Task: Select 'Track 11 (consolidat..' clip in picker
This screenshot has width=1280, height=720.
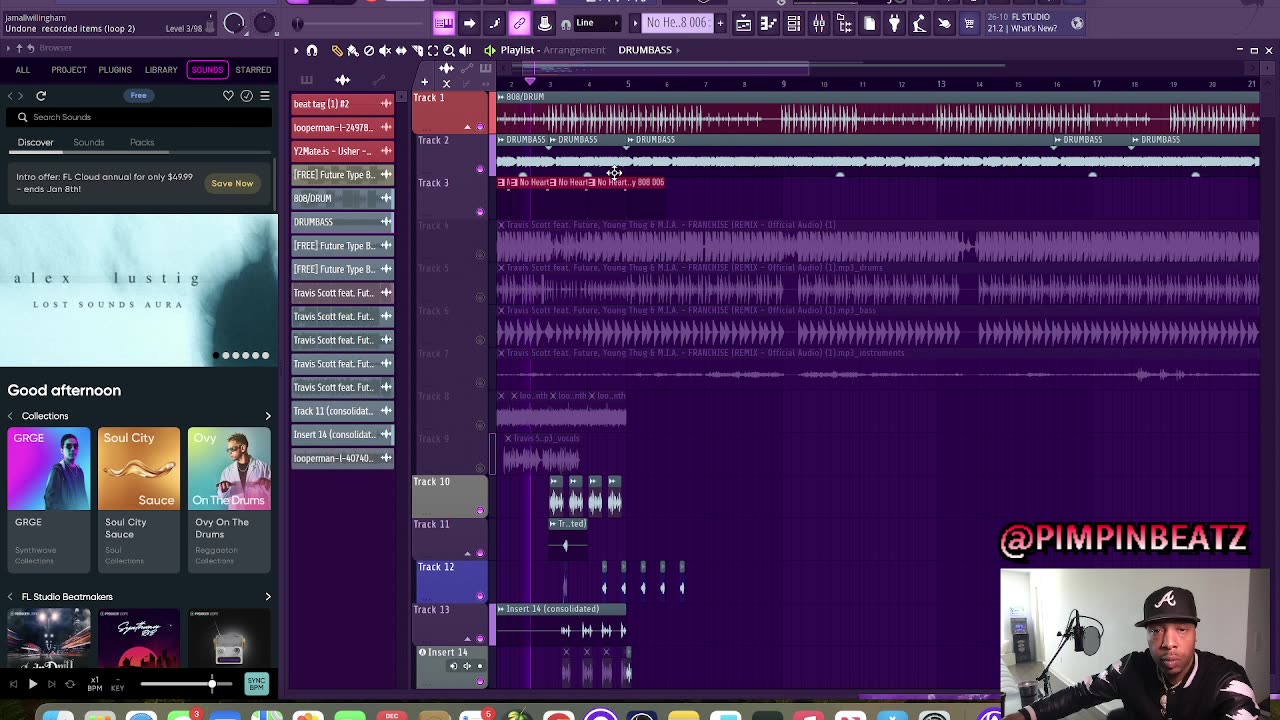Action: click(343, 411)
